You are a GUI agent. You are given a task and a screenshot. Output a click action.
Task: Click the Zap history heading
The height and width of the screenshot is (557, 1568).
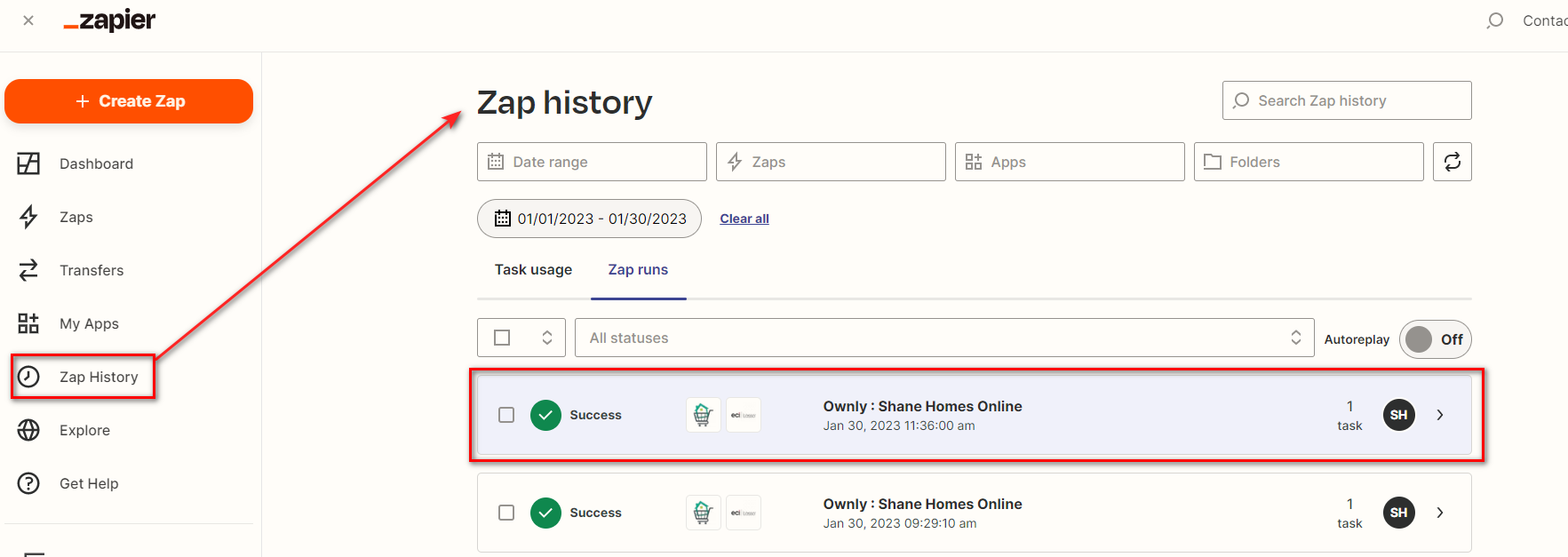(x=564, y=103)
